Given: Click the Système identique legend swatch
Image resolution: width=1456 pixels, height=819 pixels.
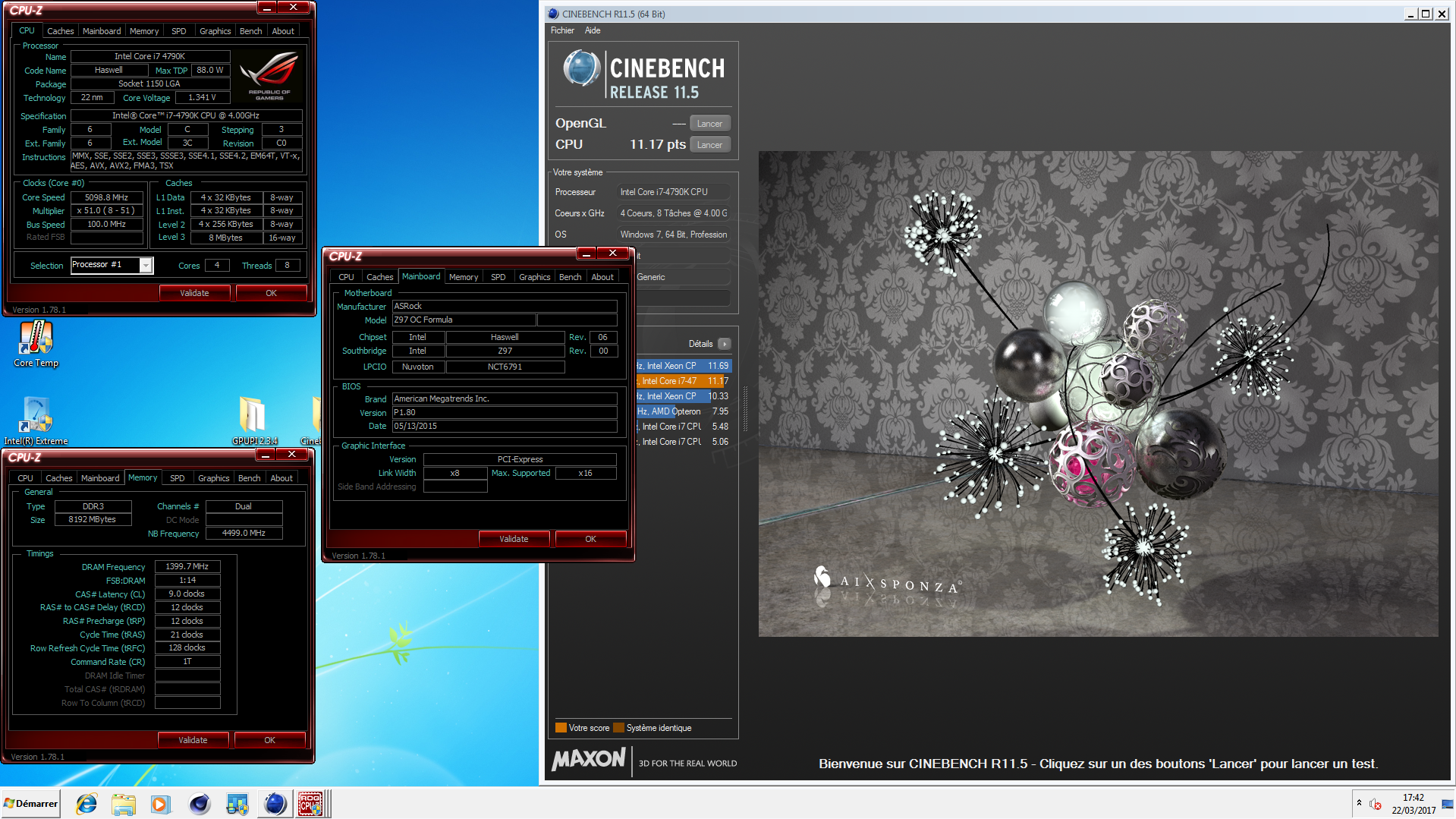Looking at the screenshot, I should (619, 728).
